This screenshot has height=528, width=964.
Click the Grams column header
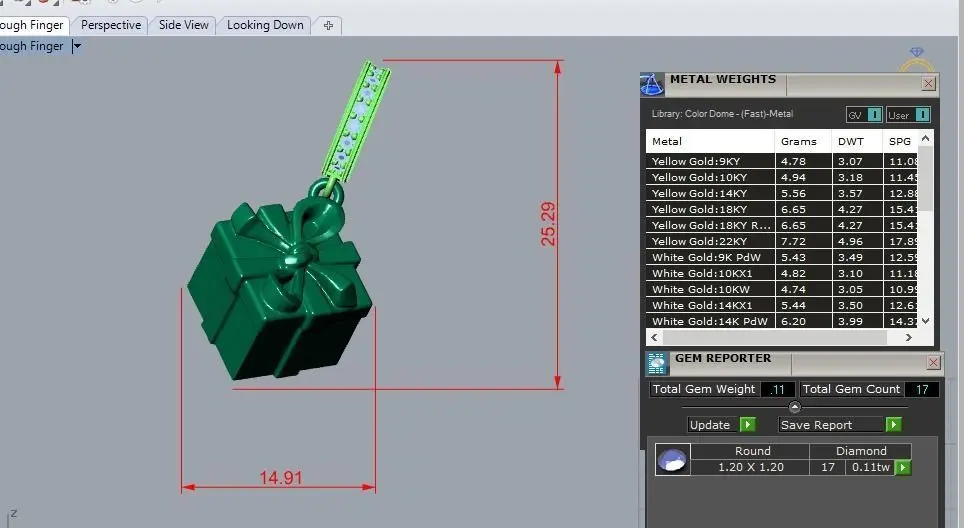[x=803, y=141]
